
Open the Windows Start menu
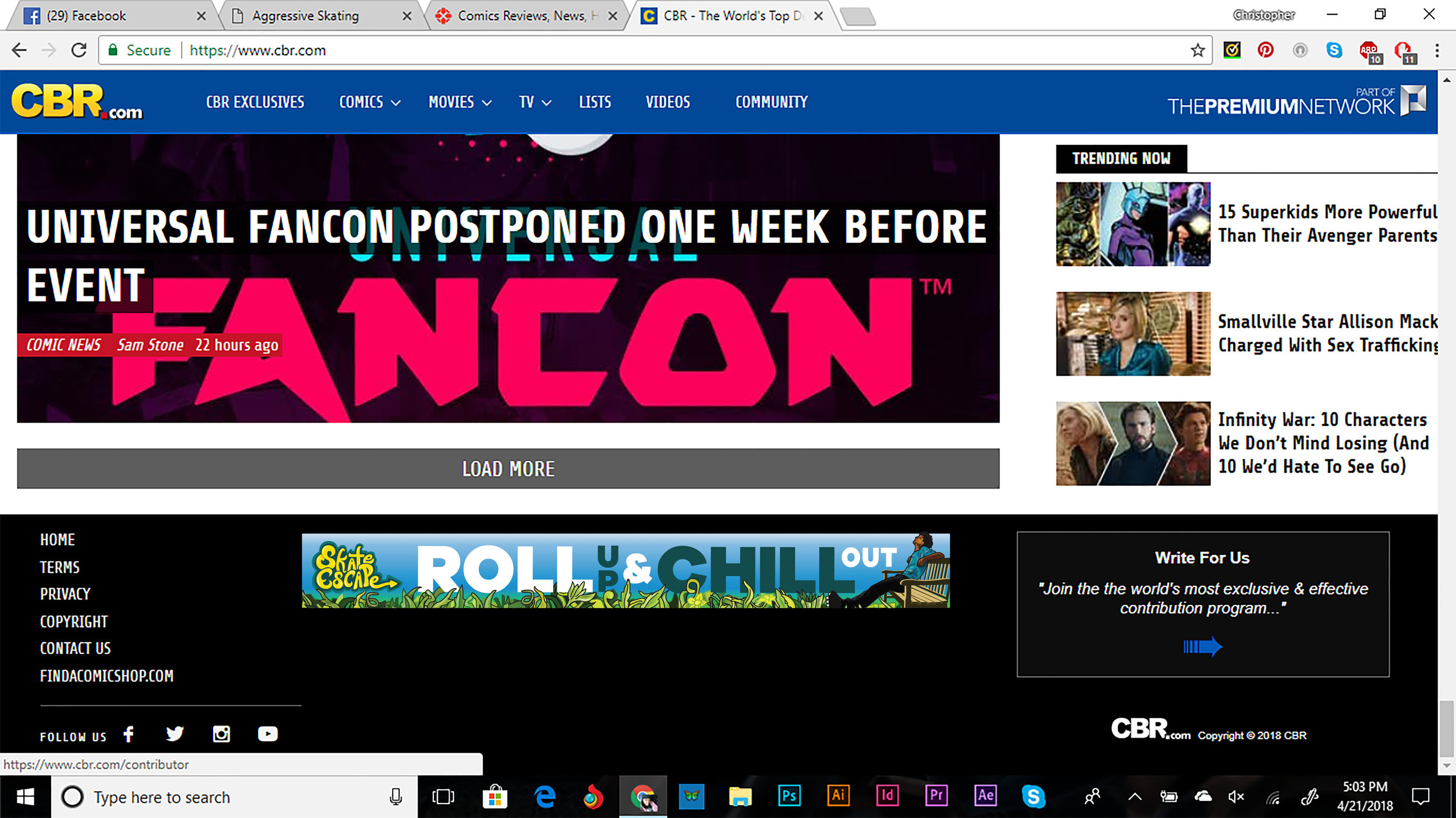tap(25, 796)
